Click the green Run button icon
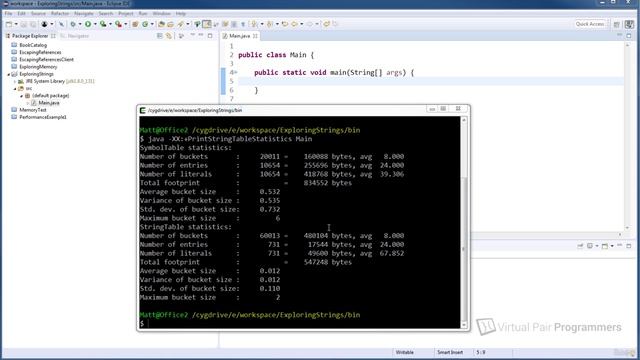 click(x=88, y=24)
